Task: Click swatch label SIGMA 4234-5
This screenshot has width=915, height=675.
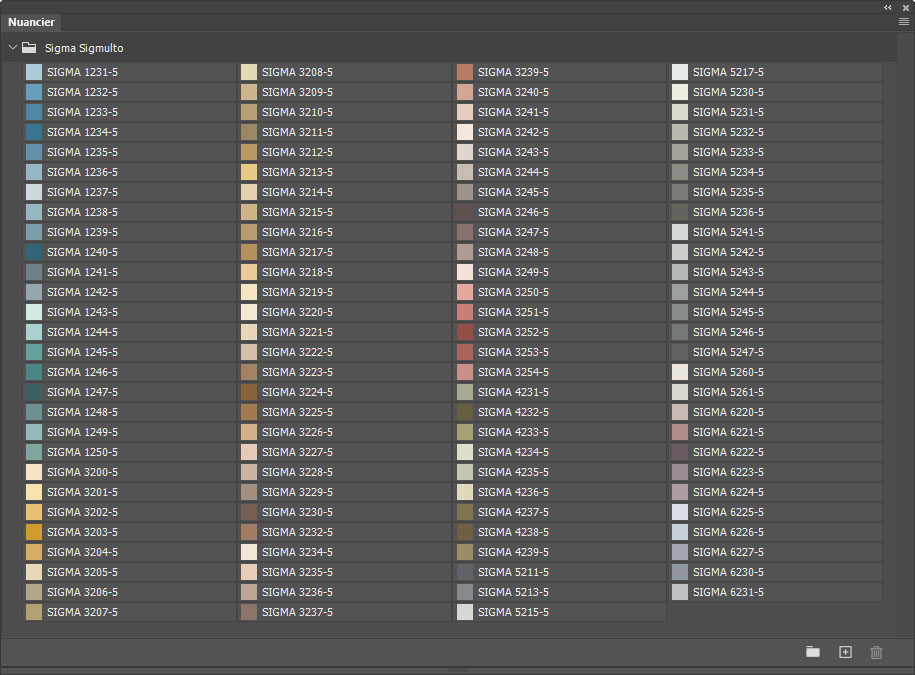Action: [x=513, y=452]
